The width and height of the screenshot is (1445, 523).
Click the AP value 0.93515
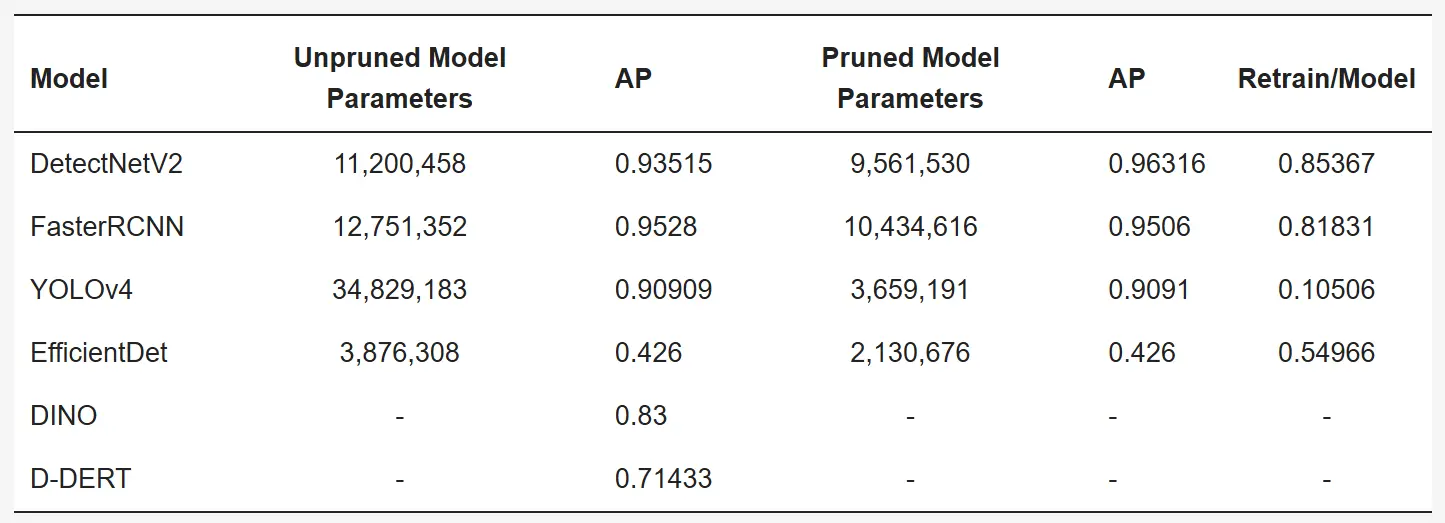[663, 163]
